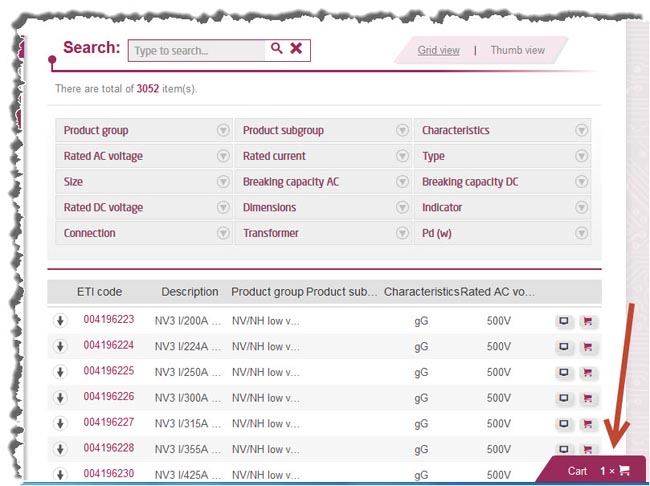Screen dimensions: 650x486
Task: Open ETI code 004196223 link
Action: [x=109, y=319]
